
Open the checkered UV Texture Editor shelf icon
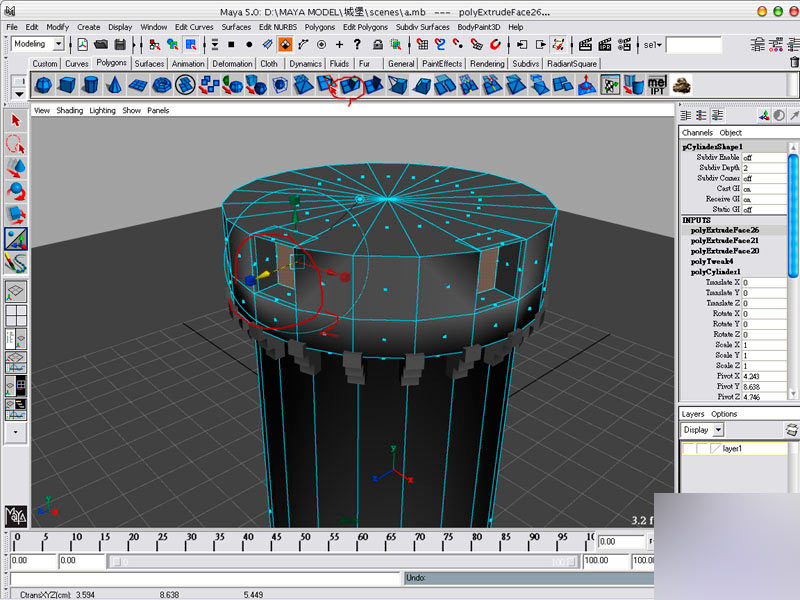click(x=610, y=85)
